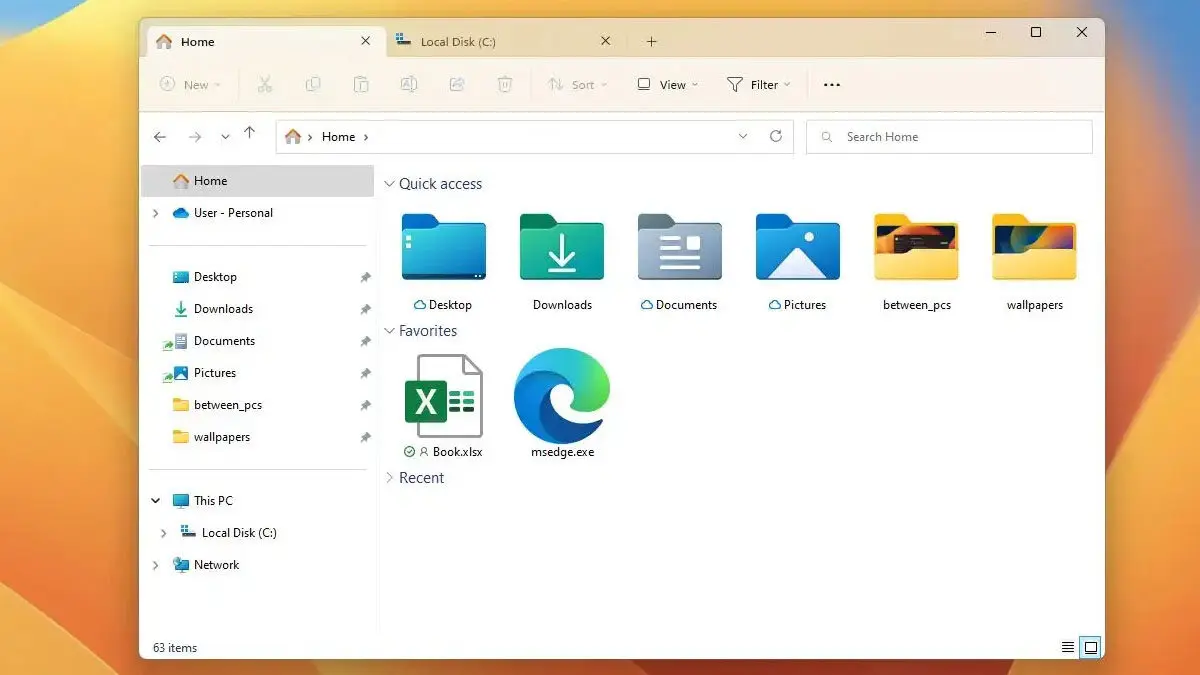Screen dimensions: 1200x675
Task: Open the Sort dropdown
Action: tap(578, 84)
